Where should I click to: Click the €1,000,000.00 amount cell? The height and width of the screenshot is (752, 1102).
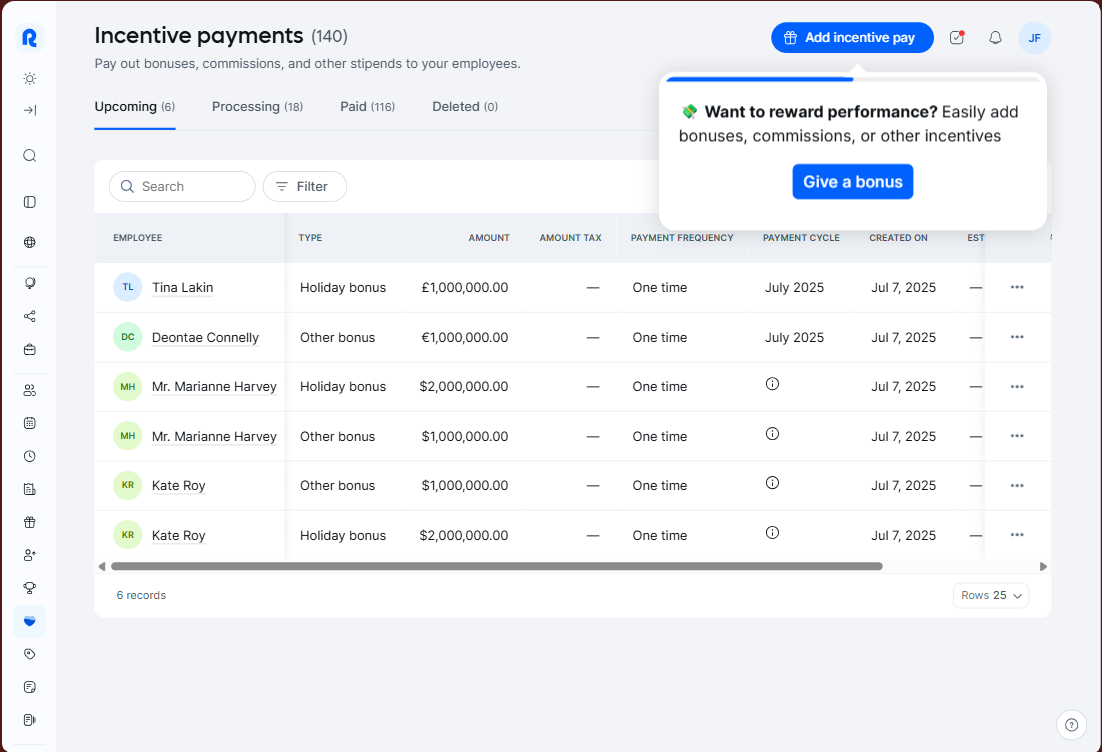[465, 337]
